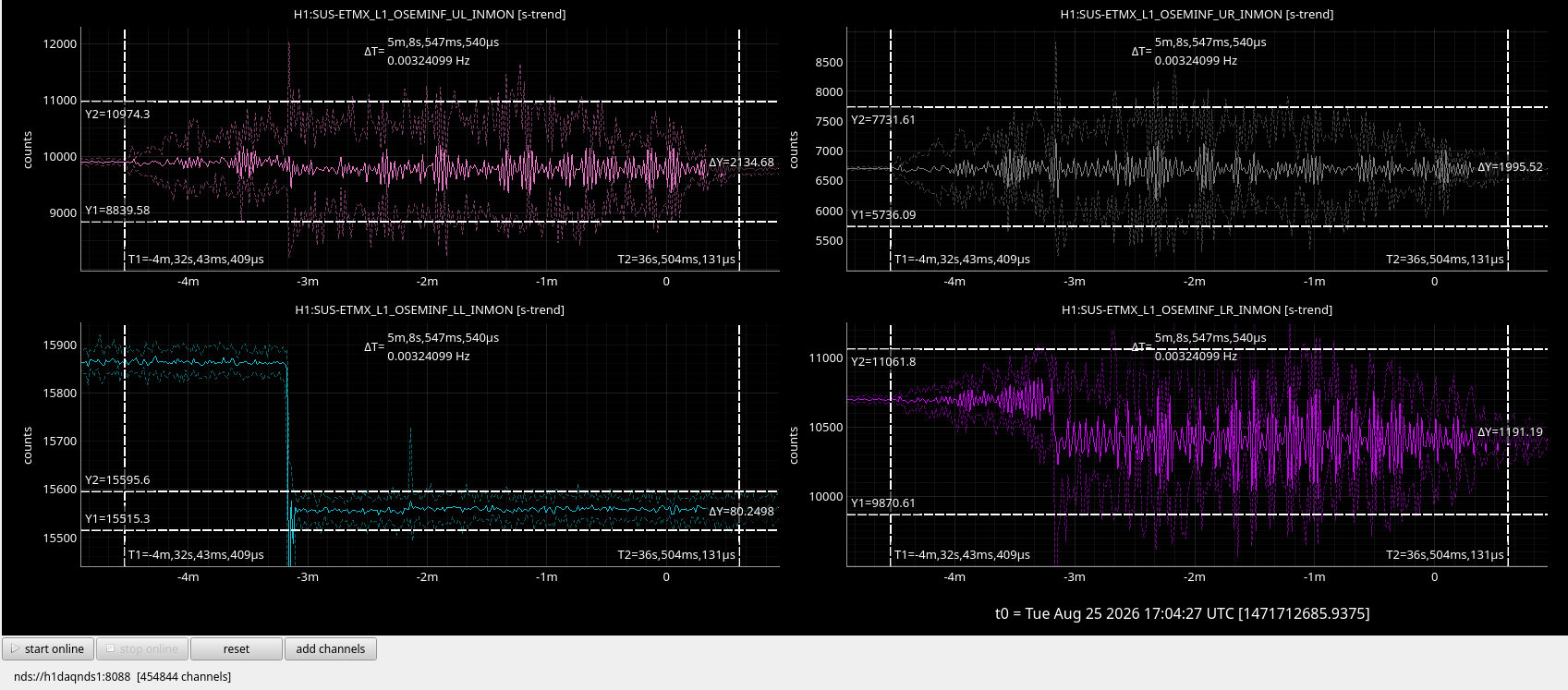Click the T2 cursor label in LR plot

1445,554
